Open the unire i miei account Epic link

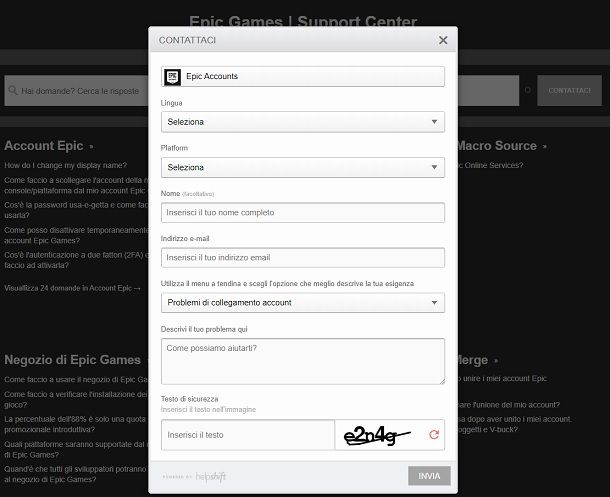click(x=502, y=378)
